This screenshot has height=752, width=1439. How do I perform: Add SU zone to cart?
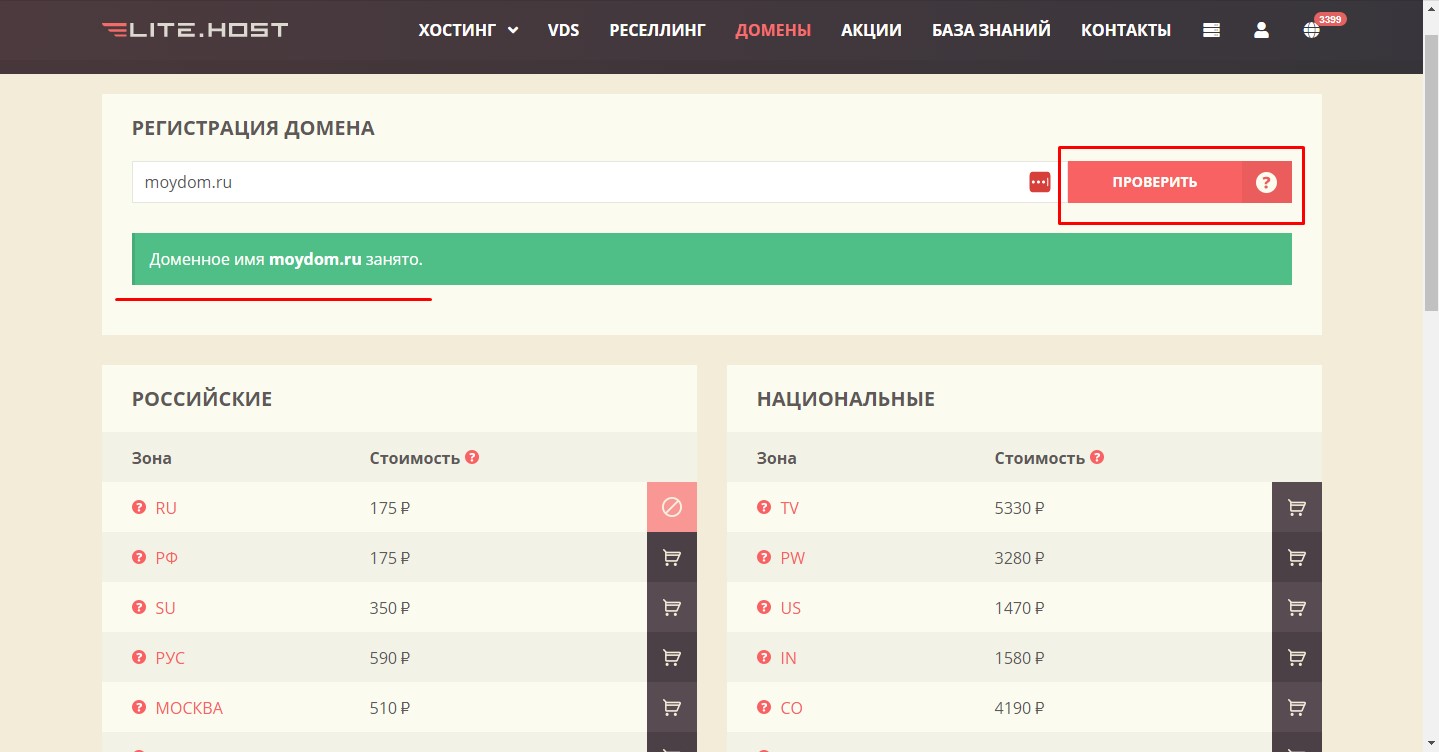click(672, 607)
